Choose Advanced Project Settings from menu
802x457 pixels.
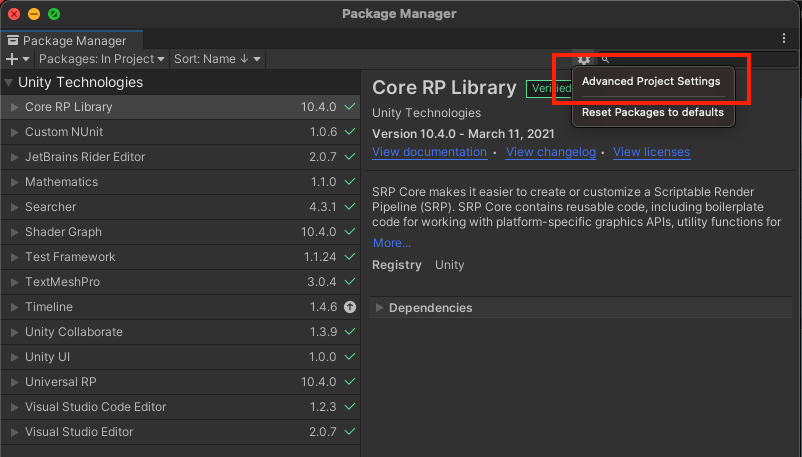tap(651, 81)
